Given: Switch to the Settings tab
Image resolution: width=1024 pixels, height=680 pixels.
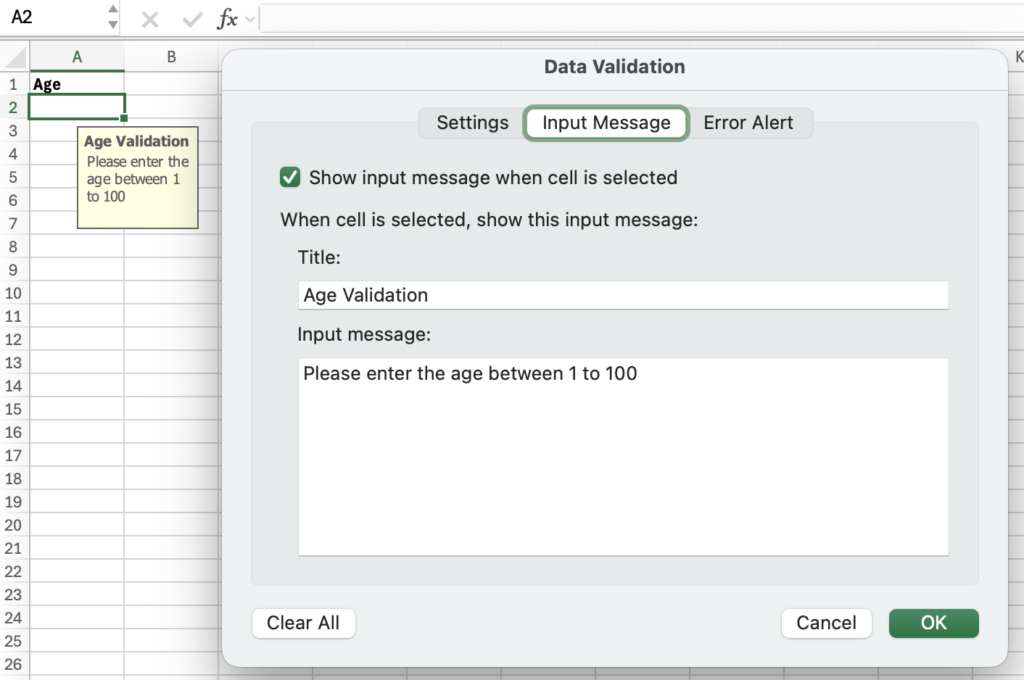Looking at the screenshot, I should tap(472, 123).
